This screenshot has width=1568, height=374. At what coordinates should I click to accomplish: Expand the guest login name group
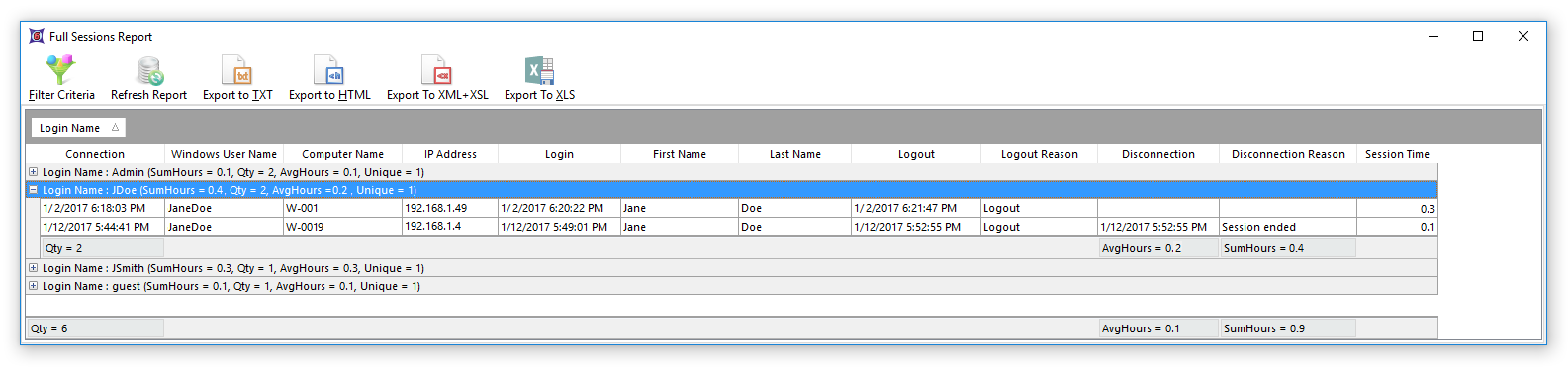(x=33, y=286)
